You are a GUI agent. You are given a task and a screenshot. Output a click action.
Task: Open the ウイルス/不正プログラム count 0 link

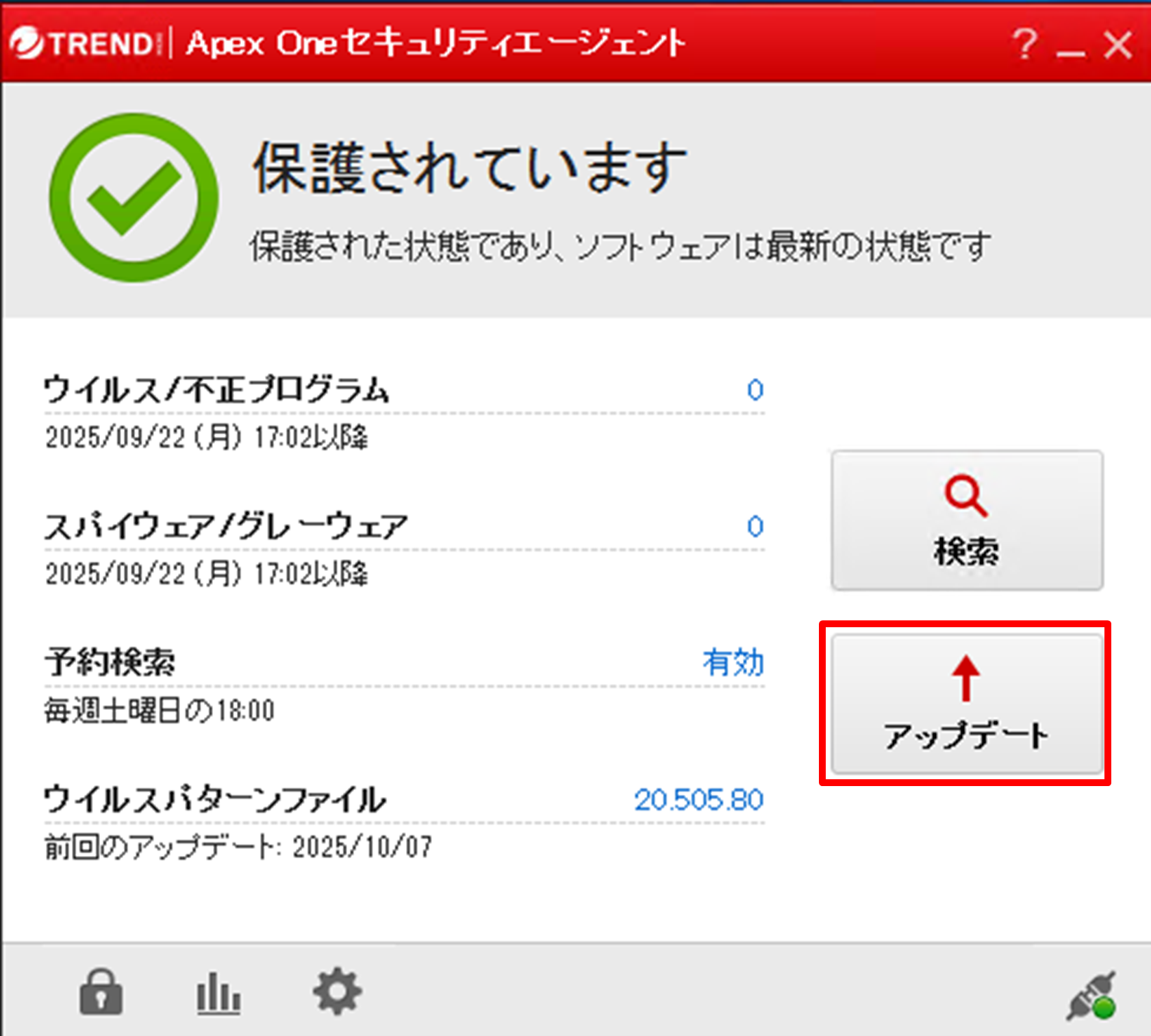755,390
